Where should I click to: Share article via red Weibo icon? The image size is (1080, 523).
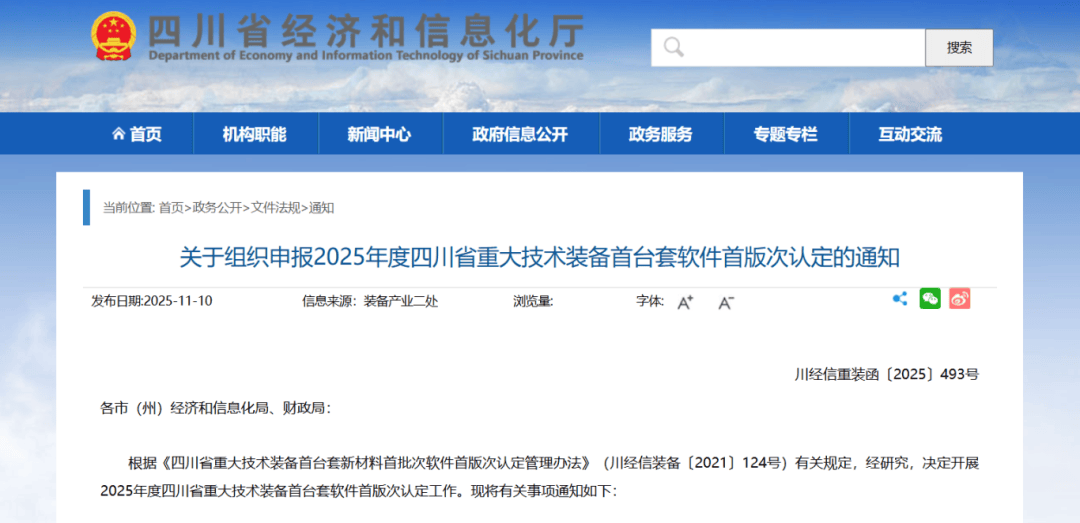coord(960,299)
